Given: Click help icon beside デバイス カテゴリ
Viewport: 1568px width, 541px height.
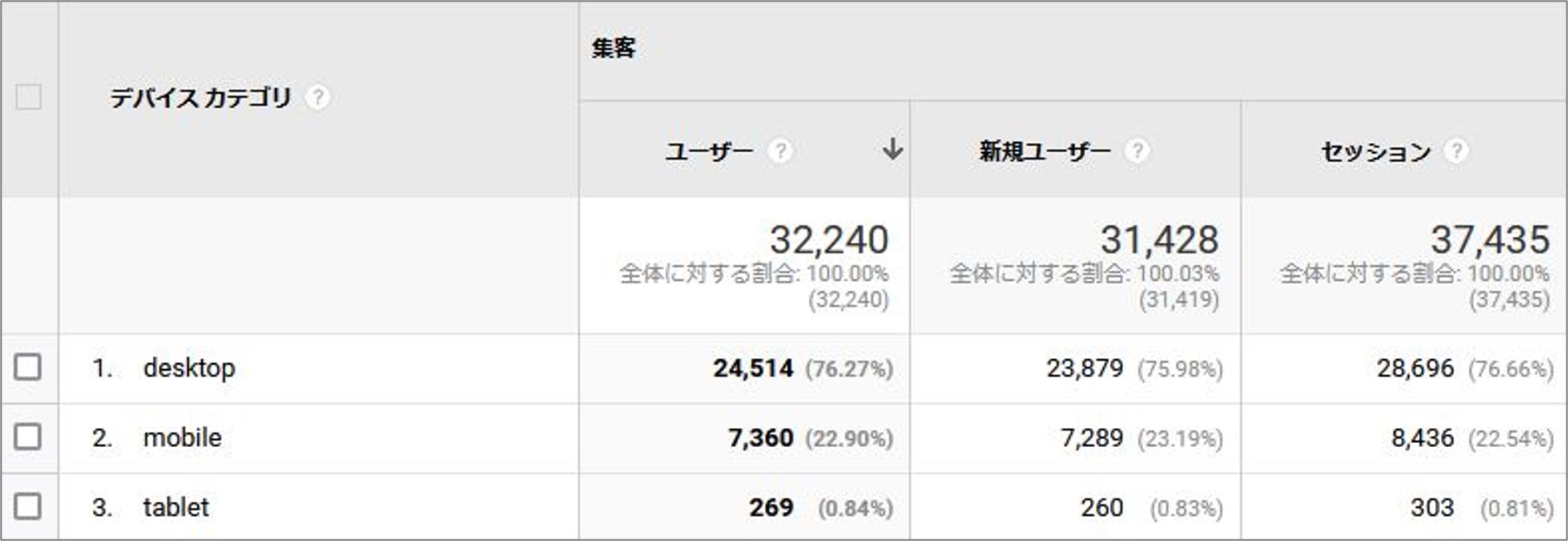Looking at the screenshot, I should click(317, 98).
